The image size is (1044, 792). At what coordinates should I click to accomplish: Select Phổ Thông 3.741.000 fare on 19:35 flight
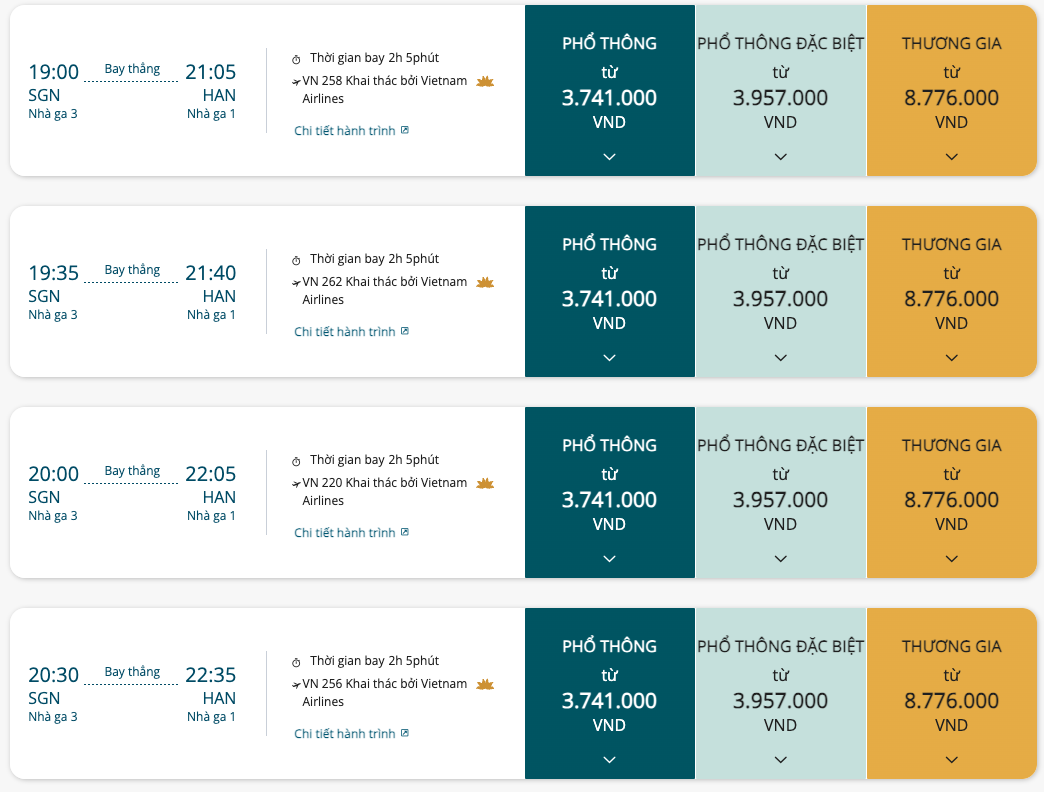pos(609,292)
